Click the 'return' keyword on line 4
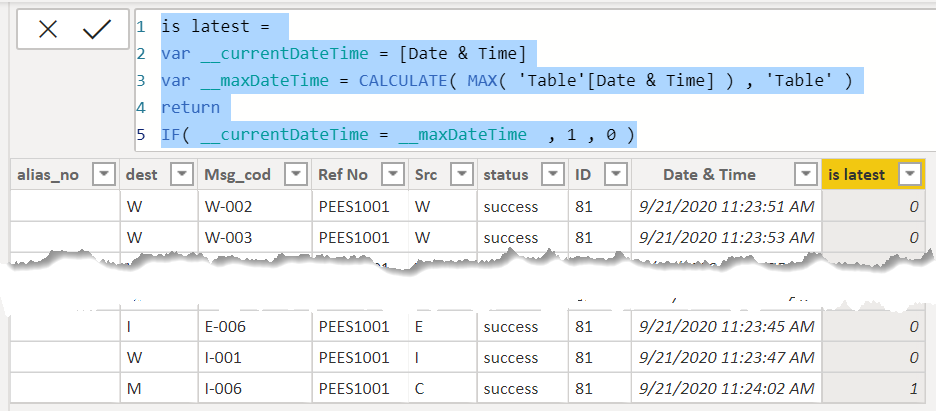 190,107
